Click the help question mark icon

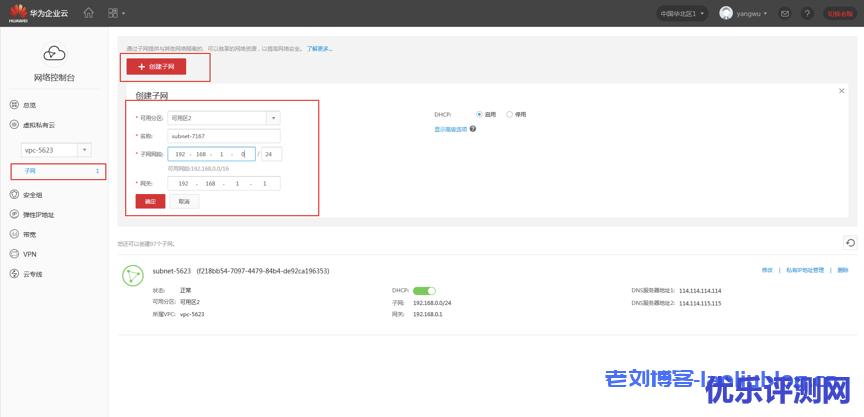[806, 13]
